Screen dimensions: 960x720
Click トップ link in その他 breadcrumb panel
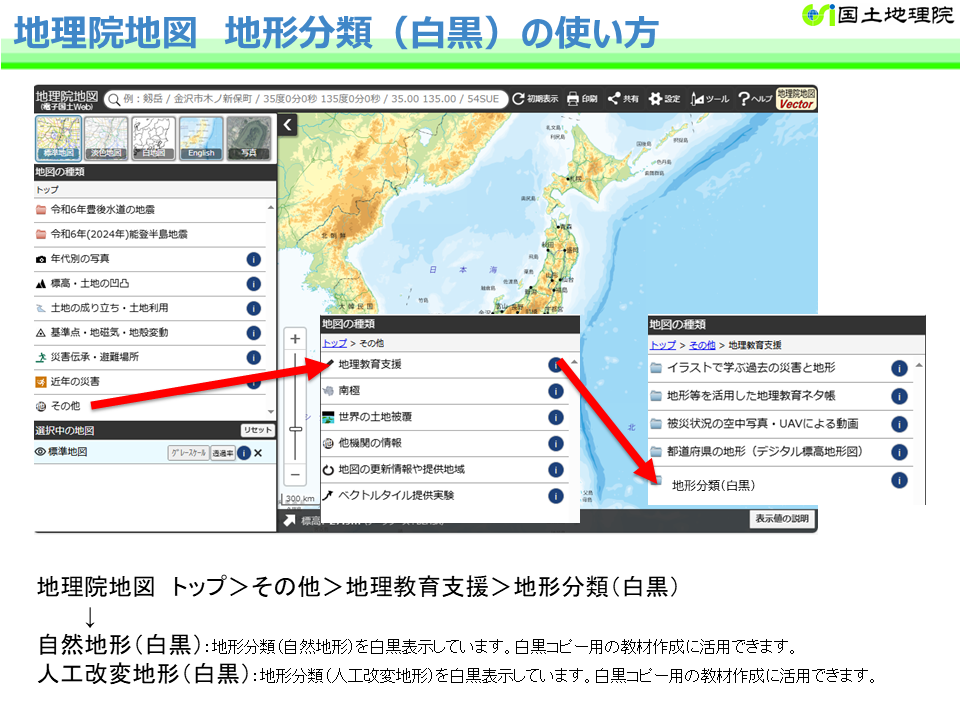334,343
